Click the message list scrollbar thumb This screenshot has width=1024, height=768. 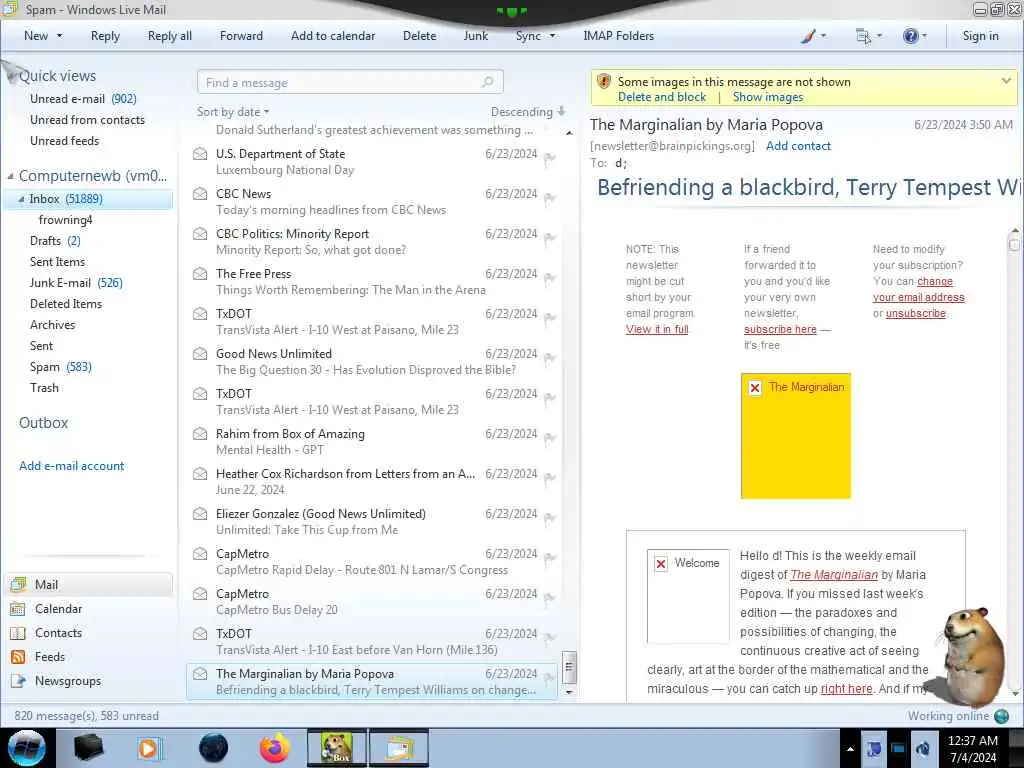(569, 667)
